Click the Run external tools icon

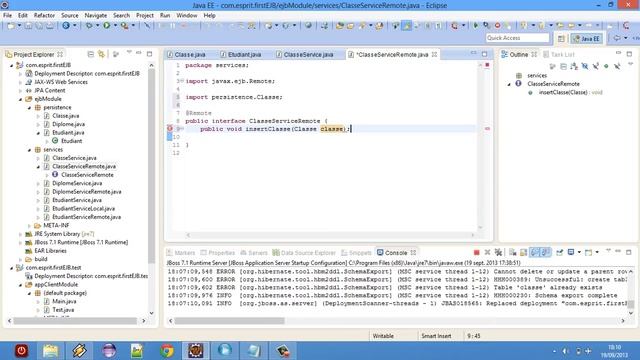click(124, 26)
